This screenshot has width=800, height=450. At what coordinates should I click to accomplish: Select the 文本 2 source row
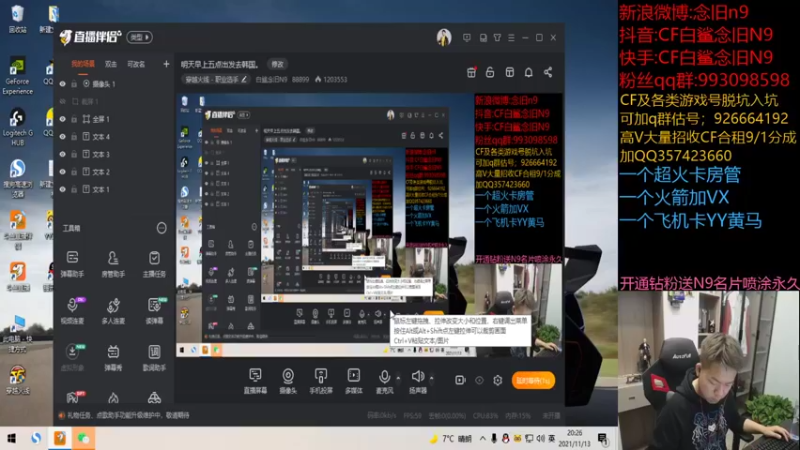click(113, 172)
